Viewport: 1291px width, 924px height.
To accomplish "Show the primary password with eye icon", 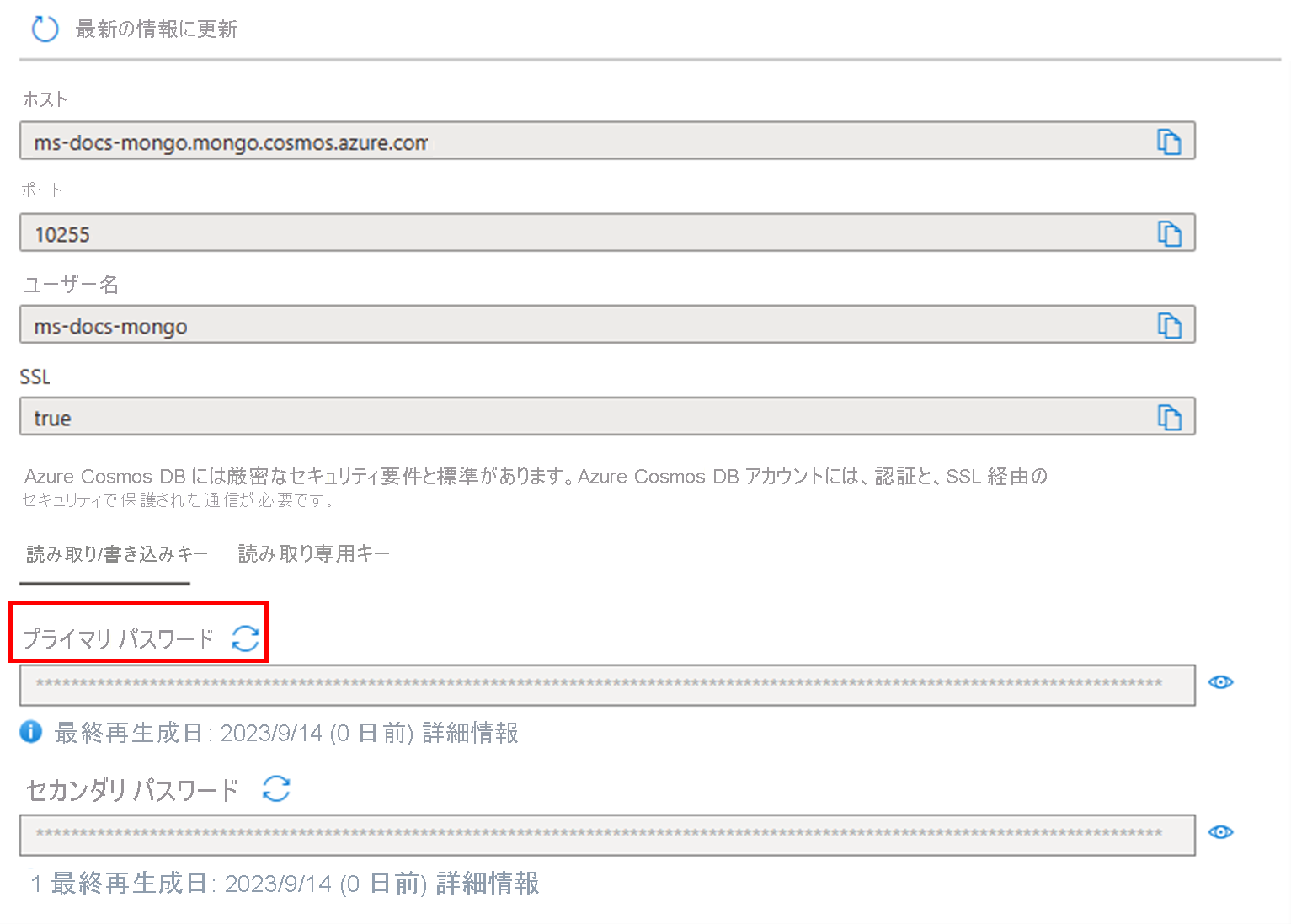I will [1220, 682].
